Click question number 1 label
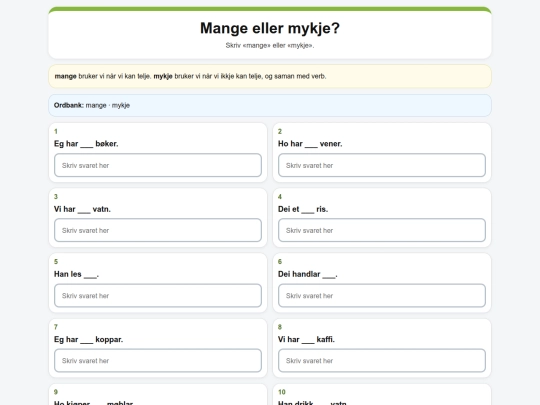Screen dimensions: 540x405 [x=56, y=131]
